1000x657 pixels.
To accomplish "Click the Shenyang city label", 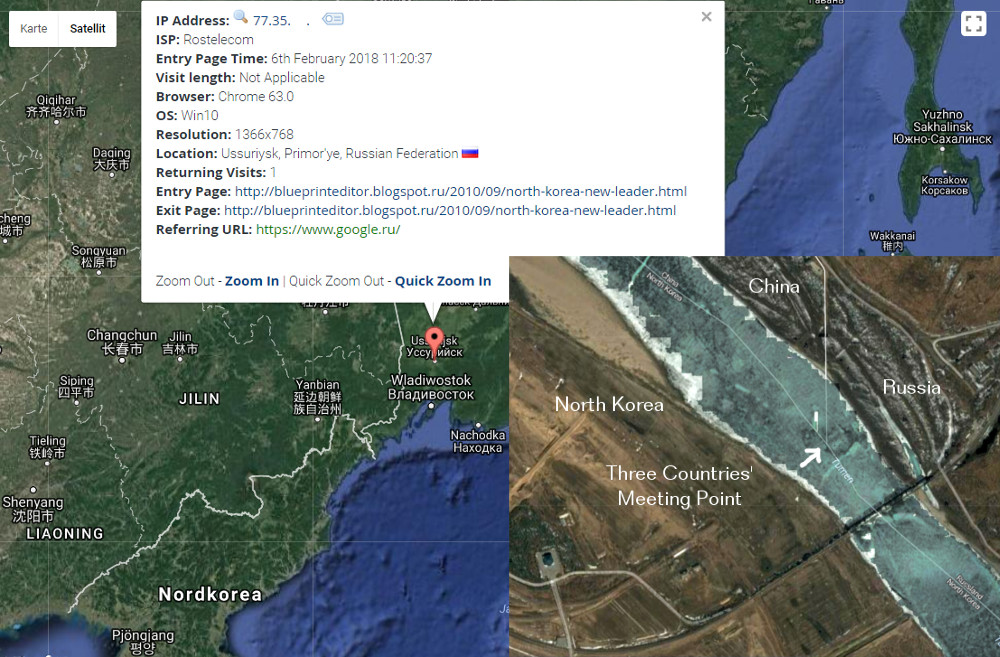I will 33,509.
